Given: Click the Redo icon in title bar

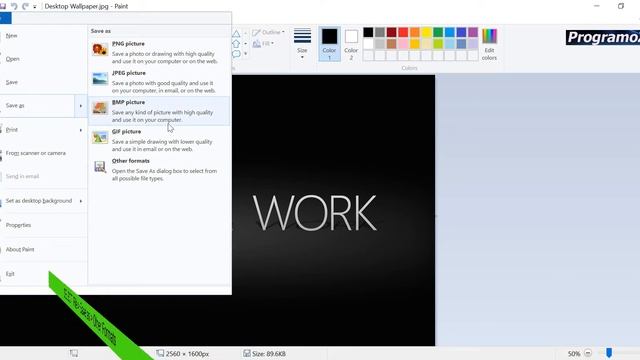Looking at the screenshot, I should (x=25, y=6).
